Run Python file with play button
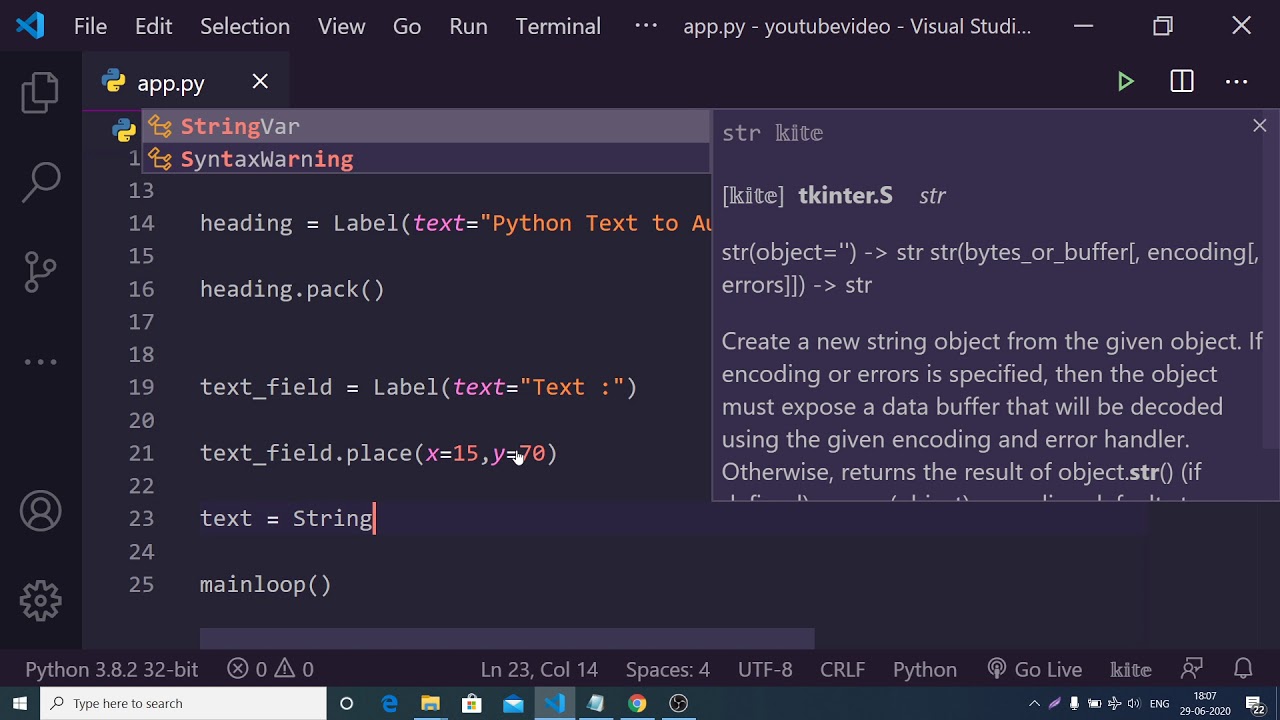Screen dimensions: 1280x720 coord(1126,82)
